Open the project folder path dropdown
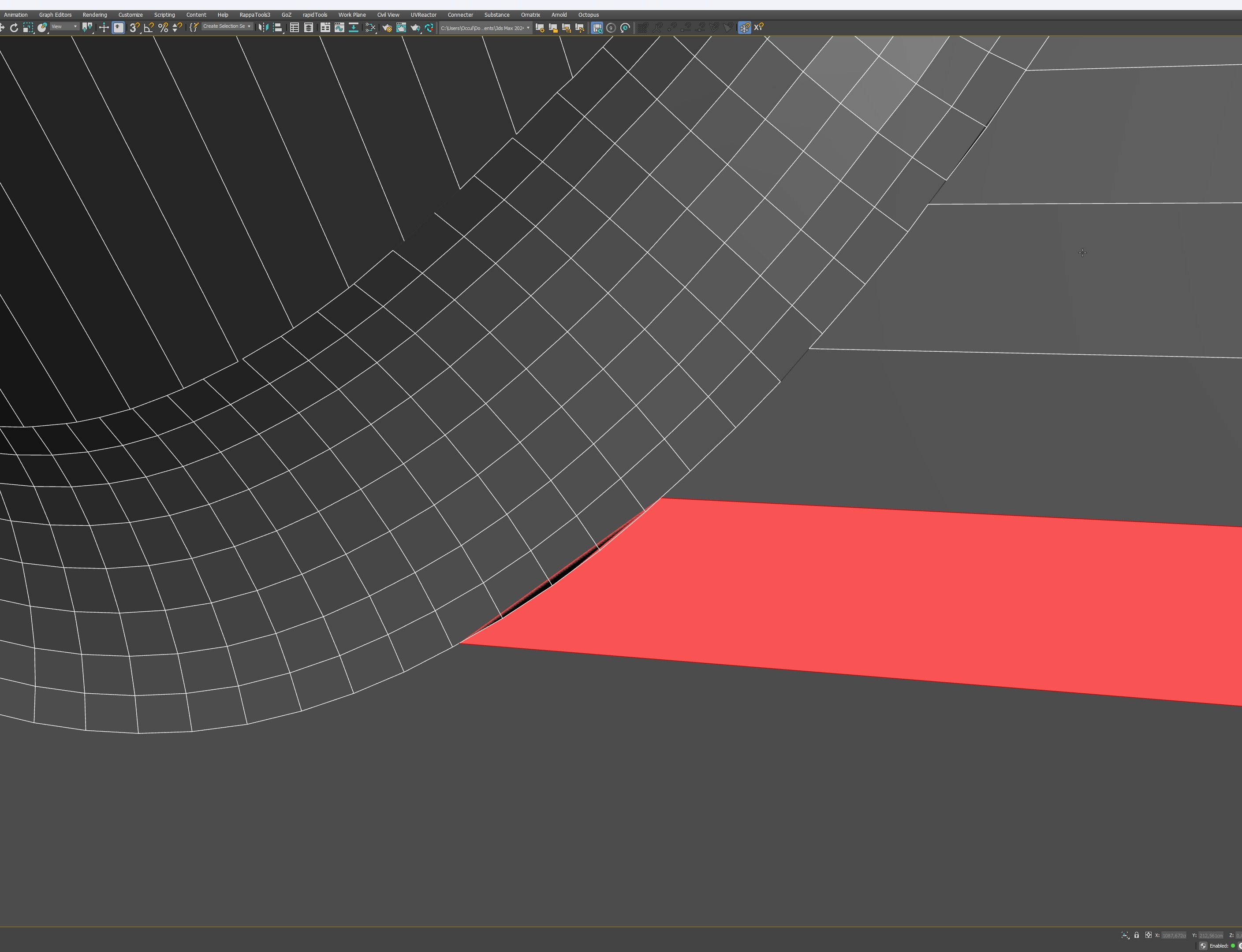The width and height of the screenshot is (1242, 952). (528, 28)
